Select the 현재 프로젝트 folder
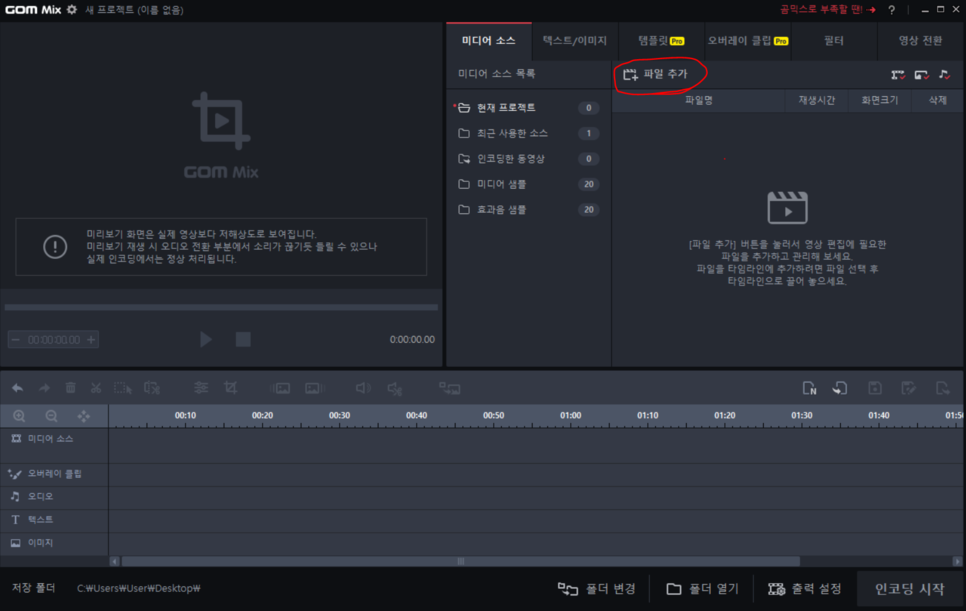Image resolution: width=966 pixels, height=611 pixels. click(x=529, y=108)
